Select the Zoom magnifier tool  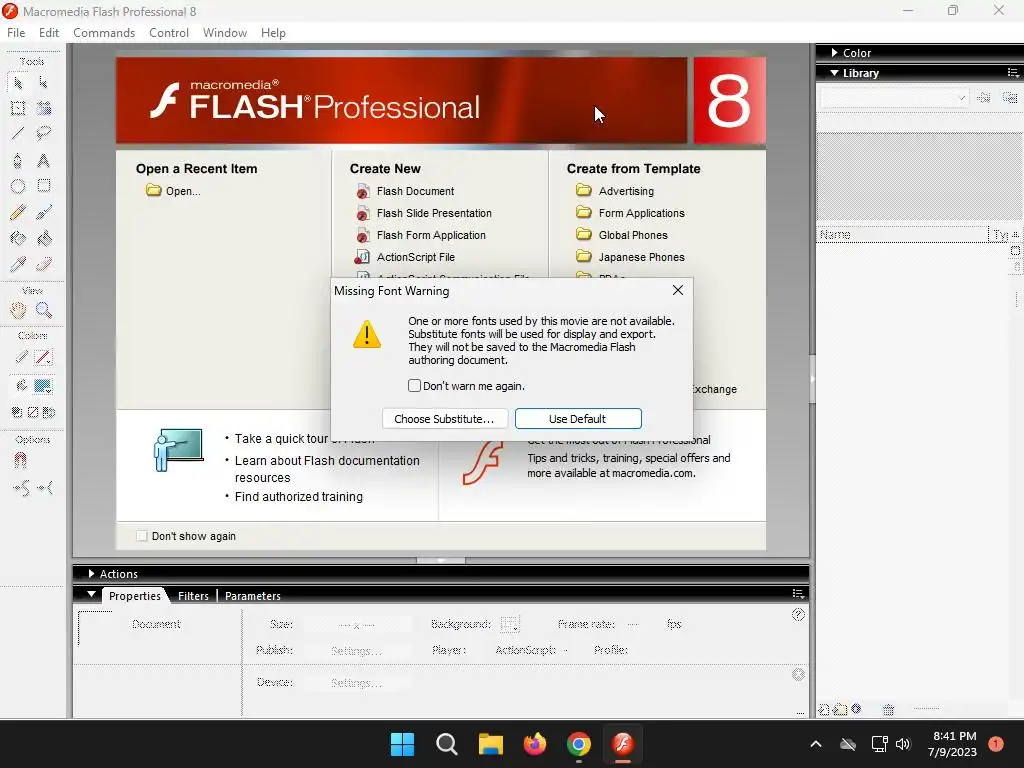click(x=44, y=310)
